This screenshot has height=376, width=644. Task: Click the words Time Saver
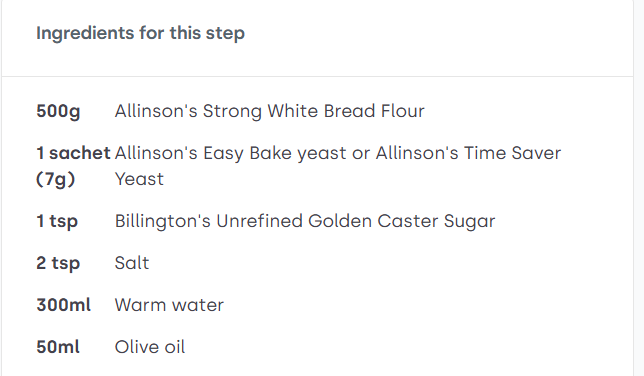pos(512,153)
